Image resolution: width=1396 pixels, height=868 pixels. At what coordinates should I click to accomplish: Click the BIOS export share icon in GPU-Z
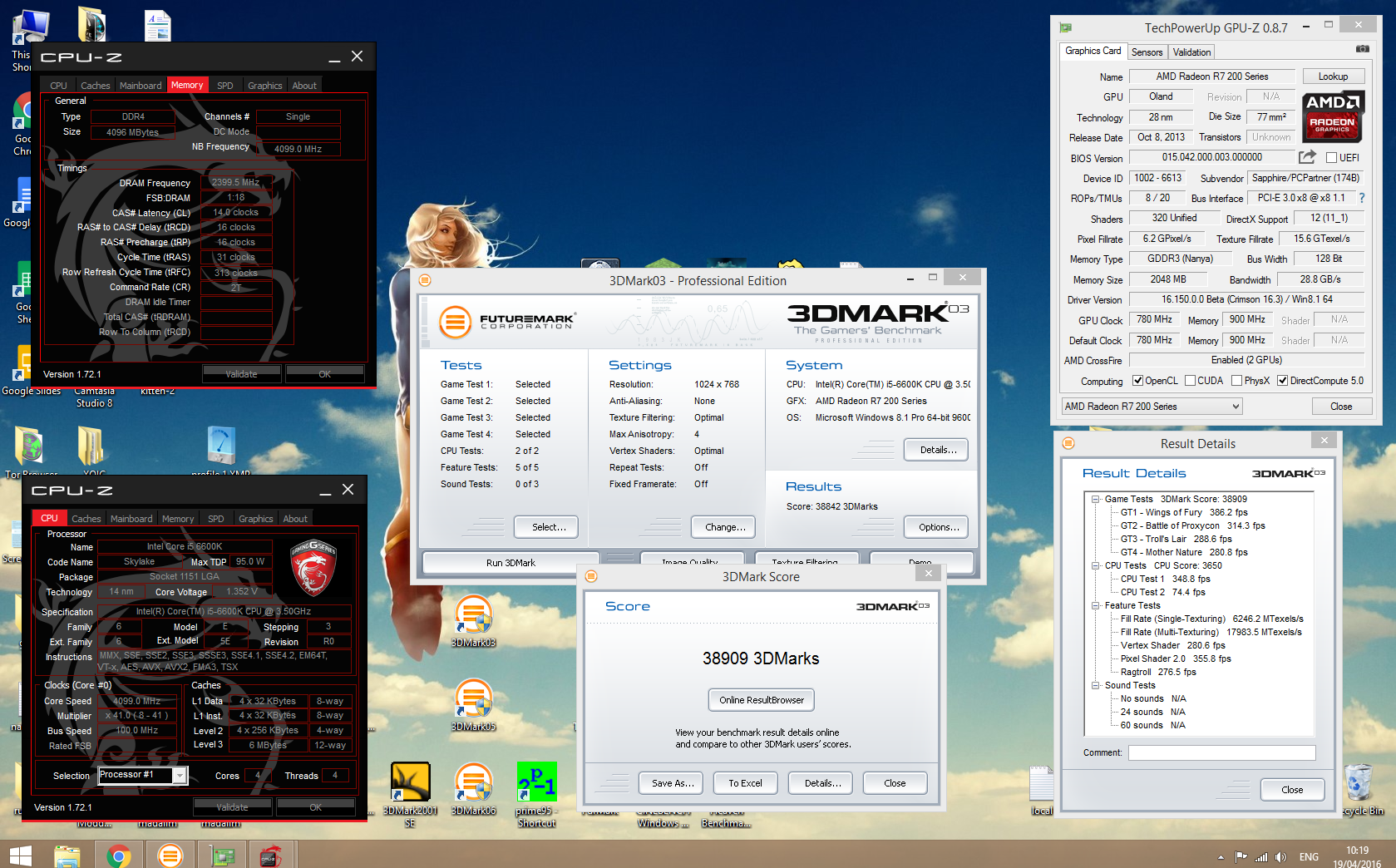click(1307, 157)
